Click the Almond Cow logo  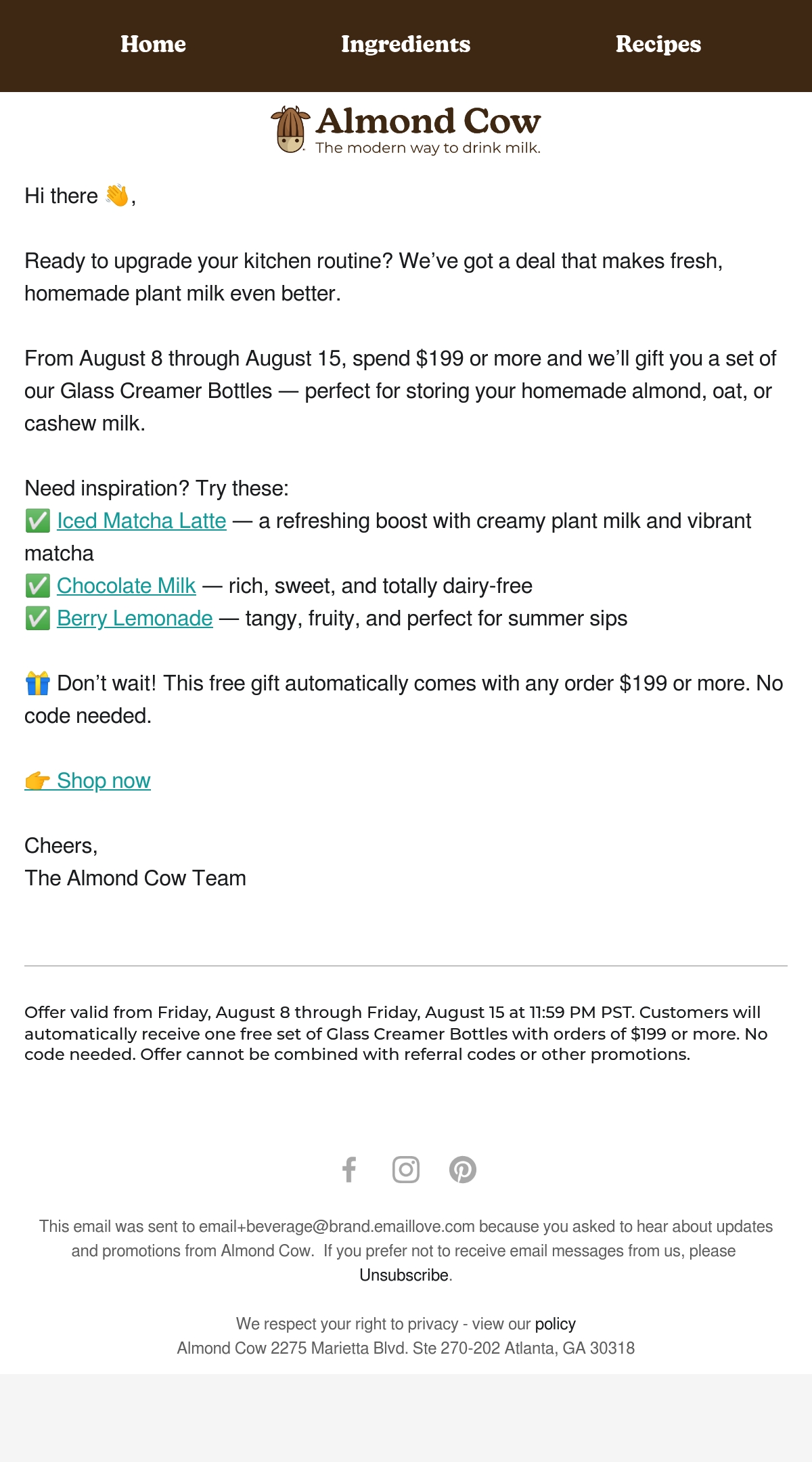(x=405, y=130)
